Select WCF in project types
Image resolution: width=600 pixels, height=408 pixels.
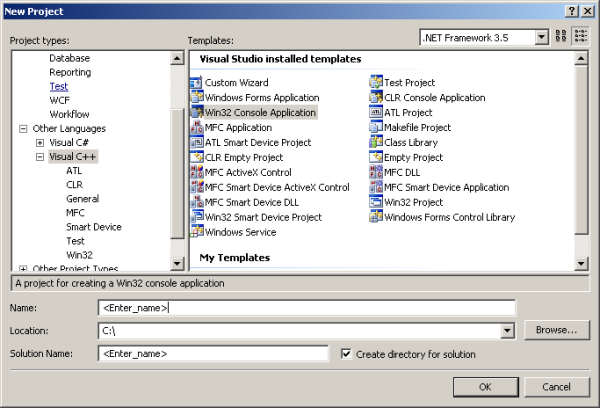[x=59, y=100]
